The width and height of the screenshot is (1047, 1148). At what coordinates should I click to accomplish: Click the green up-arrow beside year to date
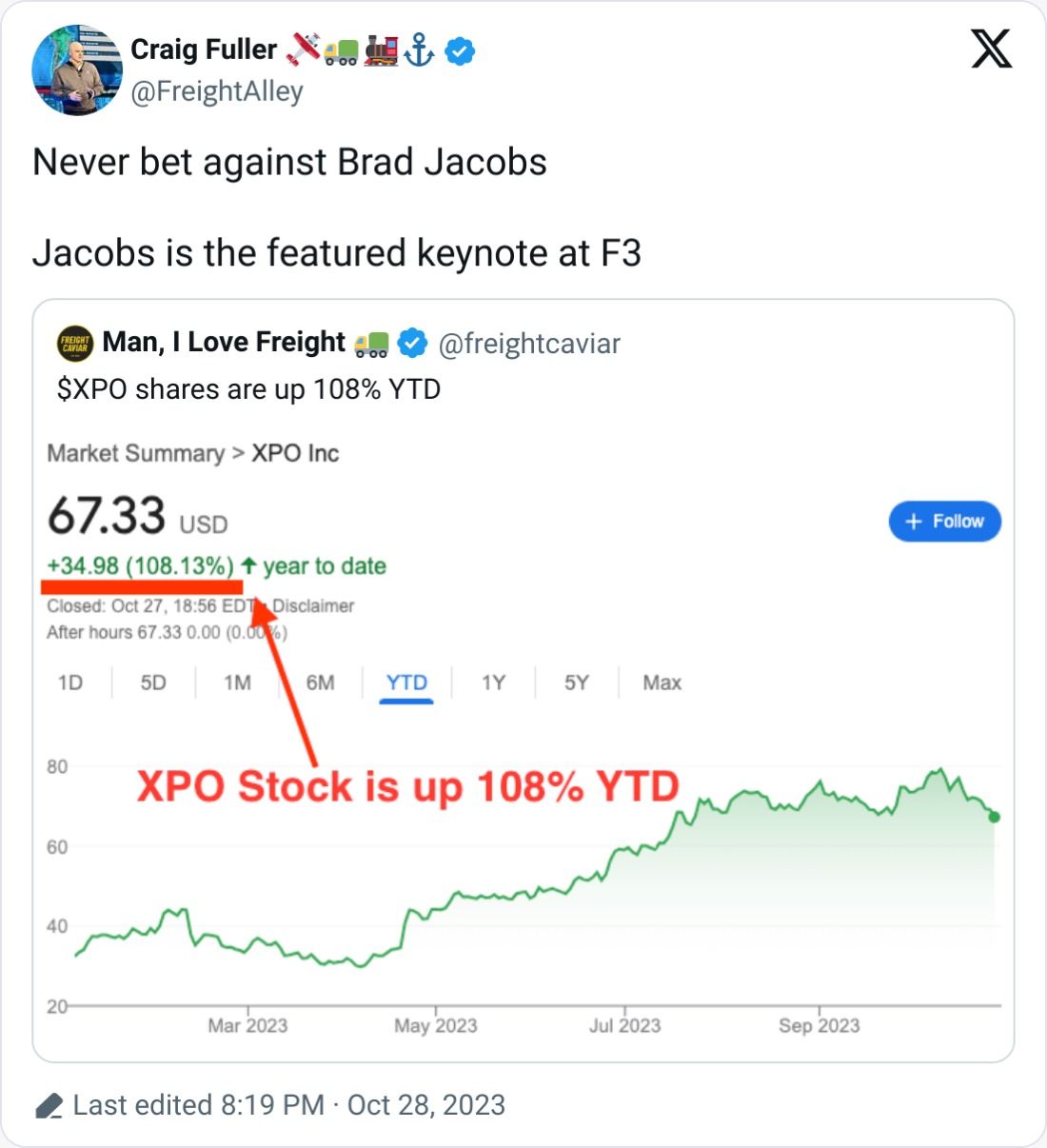tap(249, 565)
